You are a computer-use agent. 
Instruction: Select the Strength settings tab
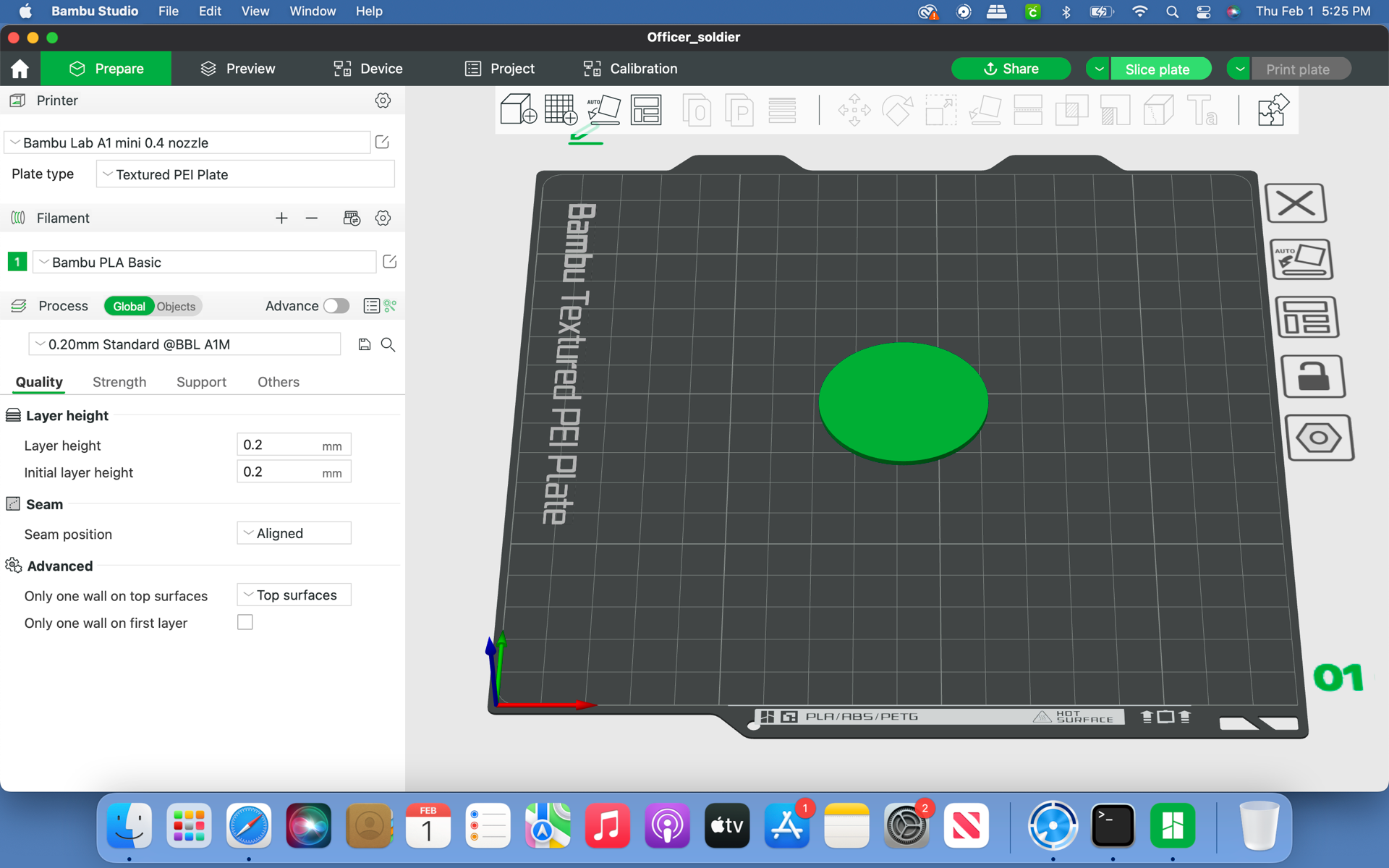pyautogui.click(x=119, y=382)
